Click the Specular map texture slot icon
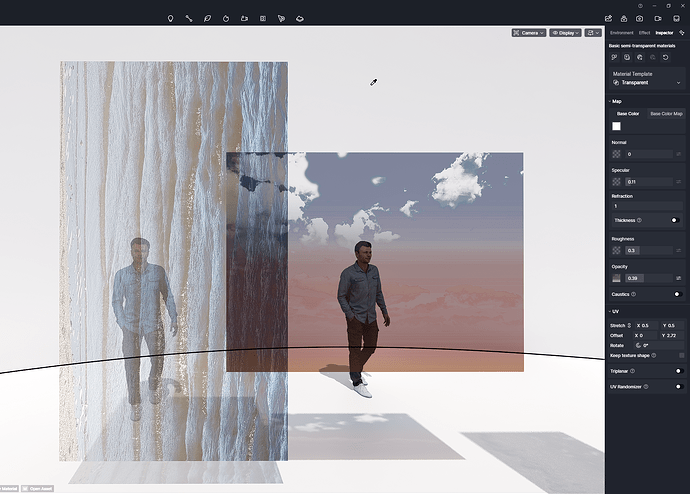Screen dimensions: 690x494 tap(616, 182)
